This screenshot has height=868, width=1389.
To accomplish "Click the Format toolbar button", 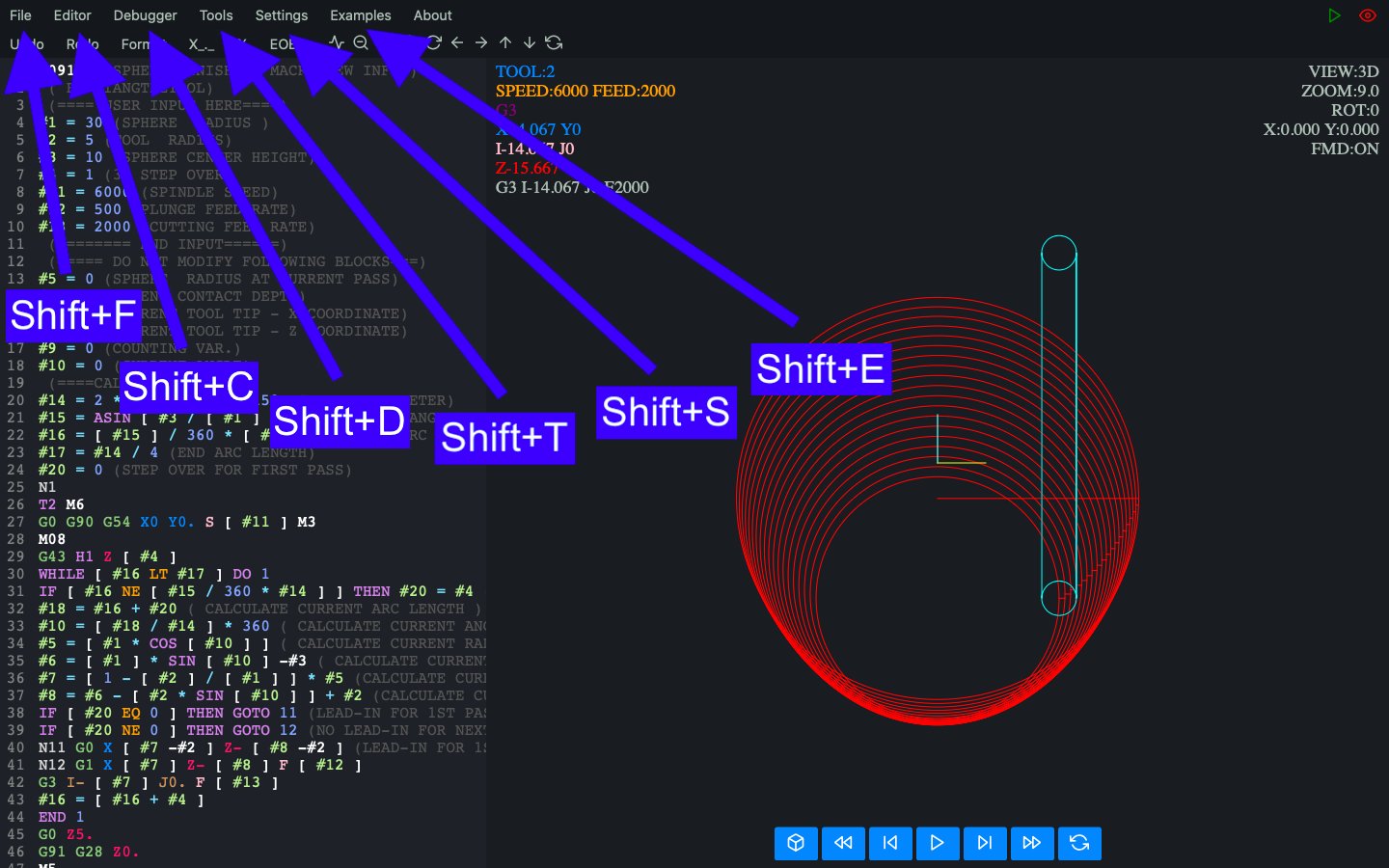I will click(x=144, y=44).
